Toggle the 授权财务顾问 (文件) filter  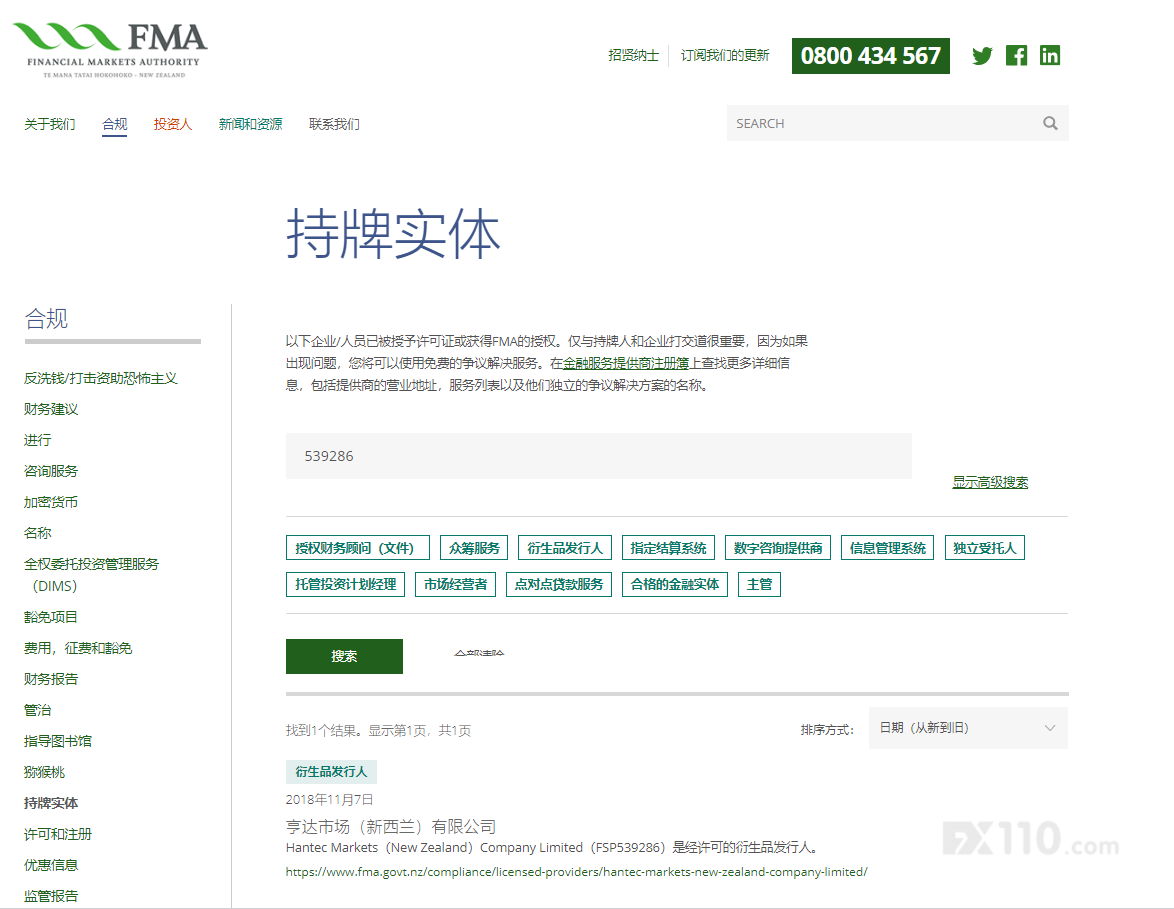[x=357, y=548]
